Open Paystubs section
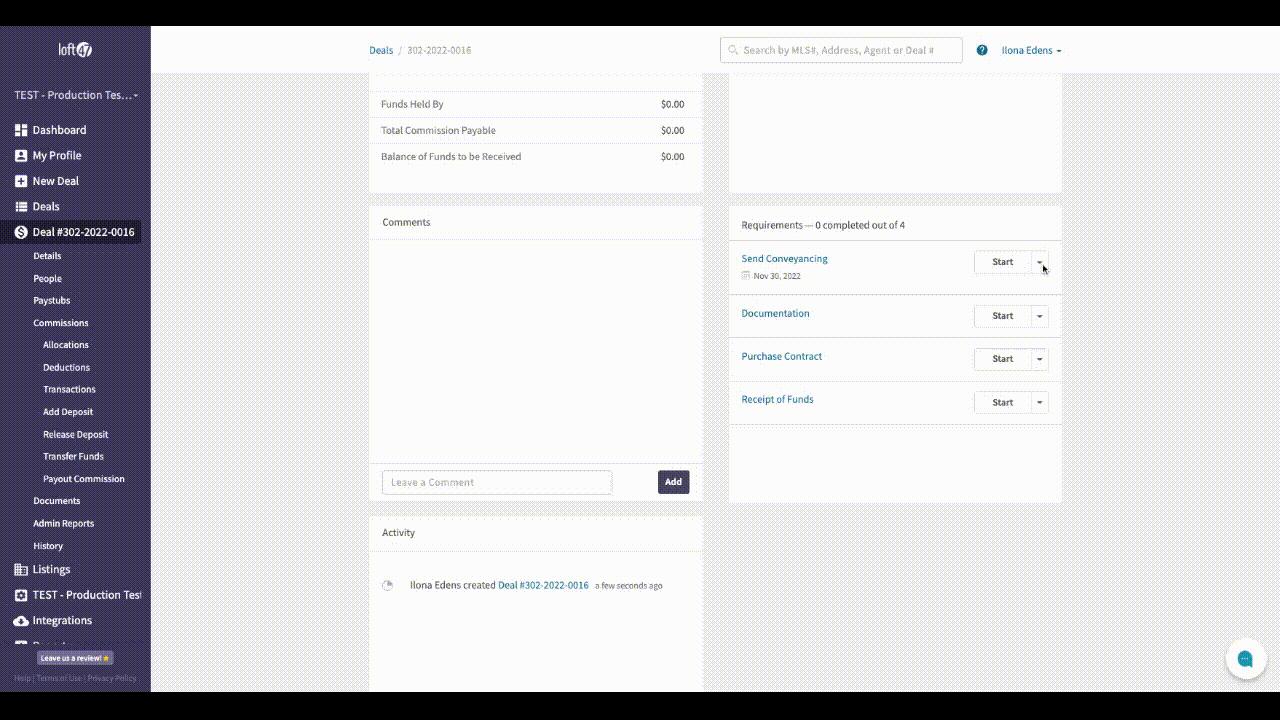This screenshot has height=720, width=1280. (51, 301)
